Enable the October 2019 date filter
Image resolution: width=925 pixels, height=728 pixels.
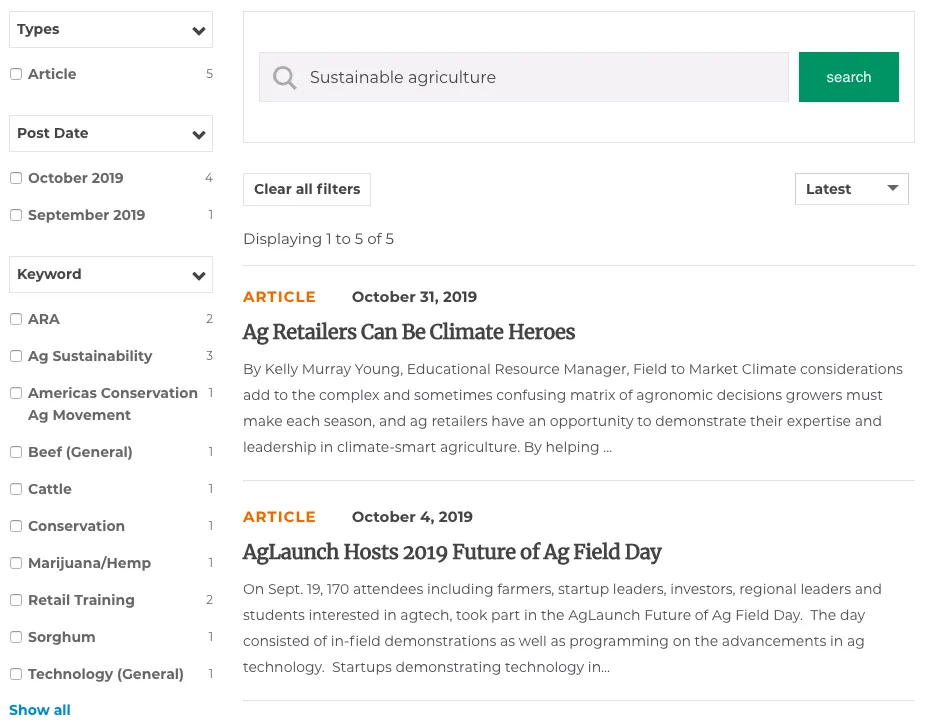[16, 178]
